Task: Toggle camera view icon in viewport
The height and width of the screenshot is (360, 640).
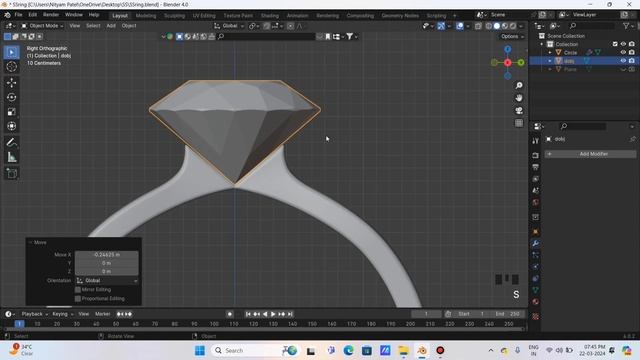Action: pos(519,111)
